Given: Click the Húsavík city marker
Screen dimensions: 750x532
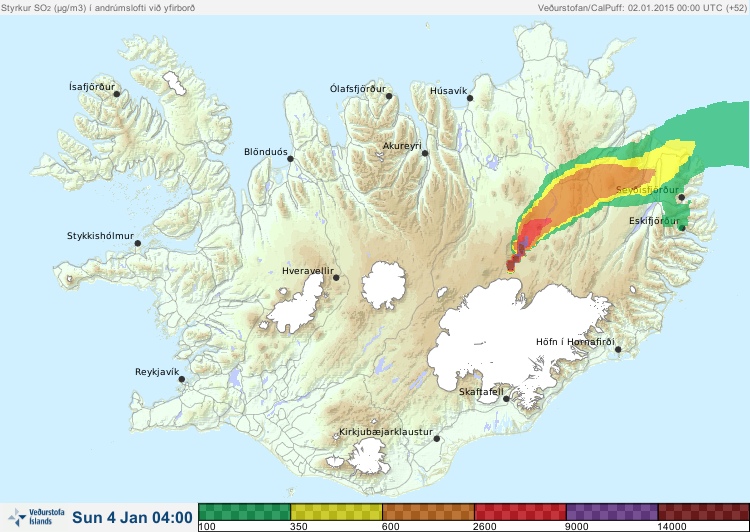Looking at the screenshot, I should (x=470, y=98).
